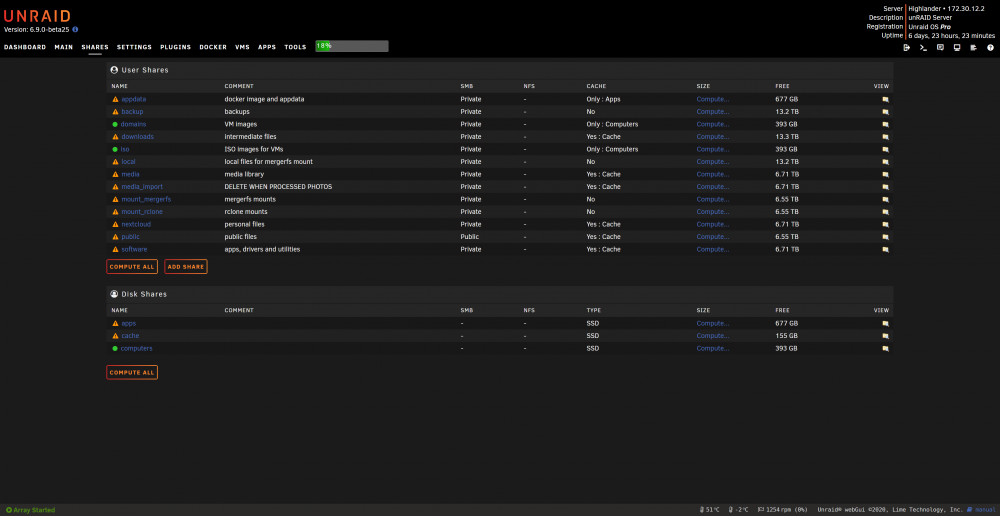Viewport: 1000px width, 516px height.
Task: Browse the iso share via its view icon
Action: (x=885, y=149)
